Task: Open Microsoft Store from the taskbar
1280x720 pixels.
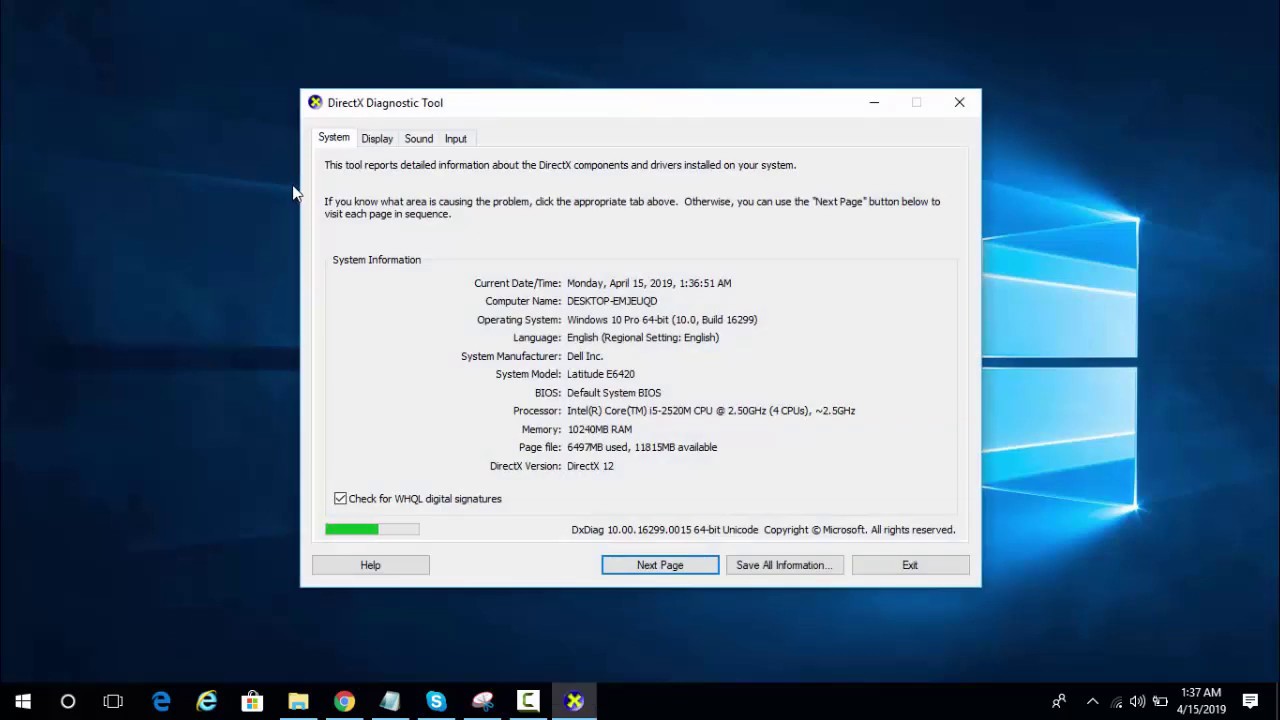Action: pyautogui.click(x=252, y=702)
